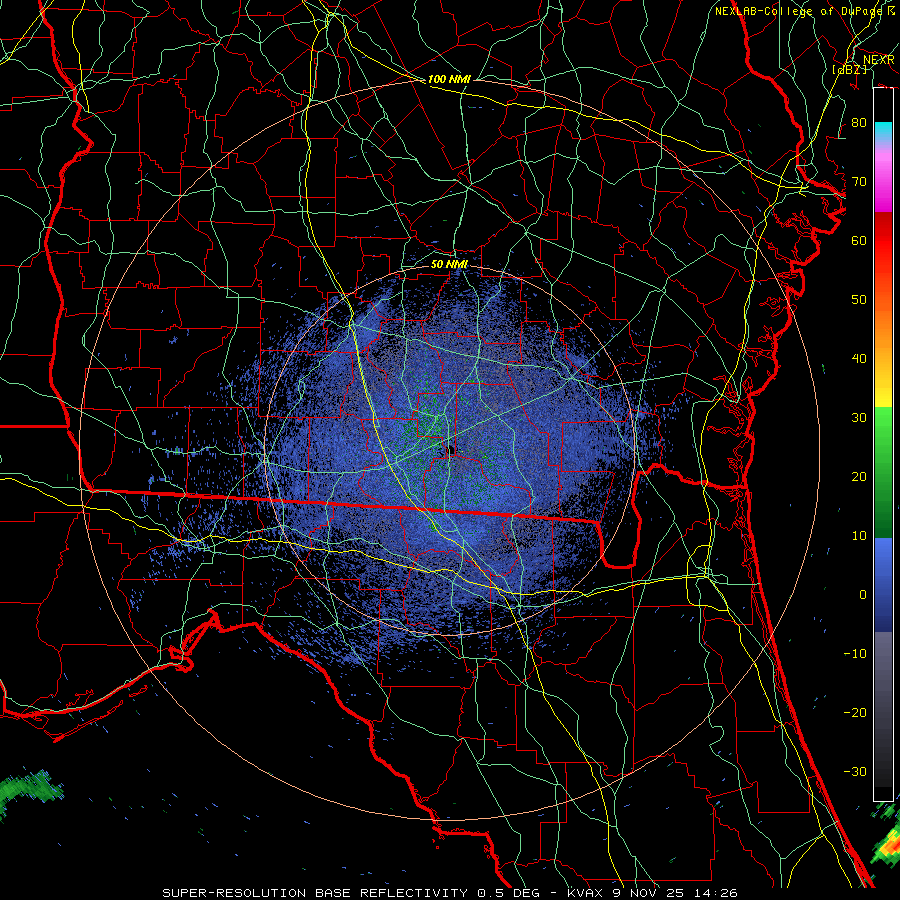Click the -10 value on the dBZ scale
Viewport: 900px width, 900px height.
(x=855, y=654)
